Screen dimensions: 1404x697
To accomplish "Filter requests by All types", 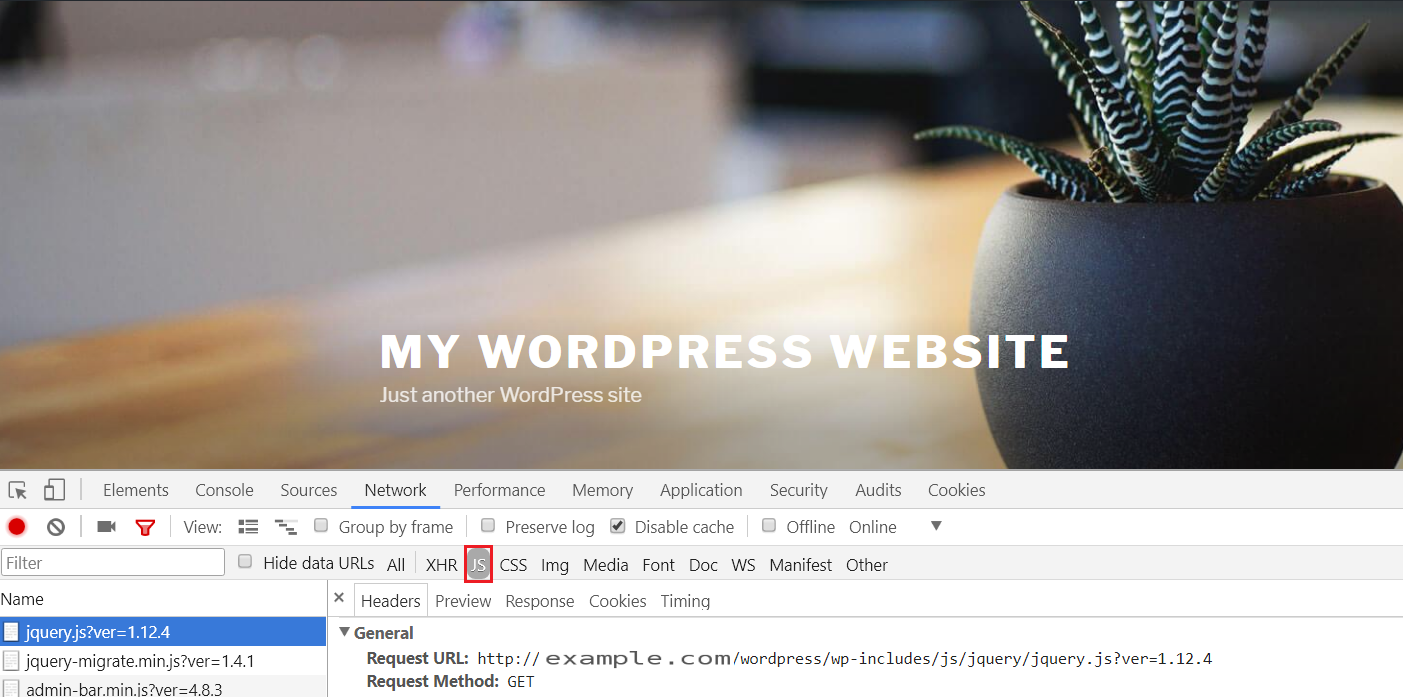I will click(x=396, y=565).
